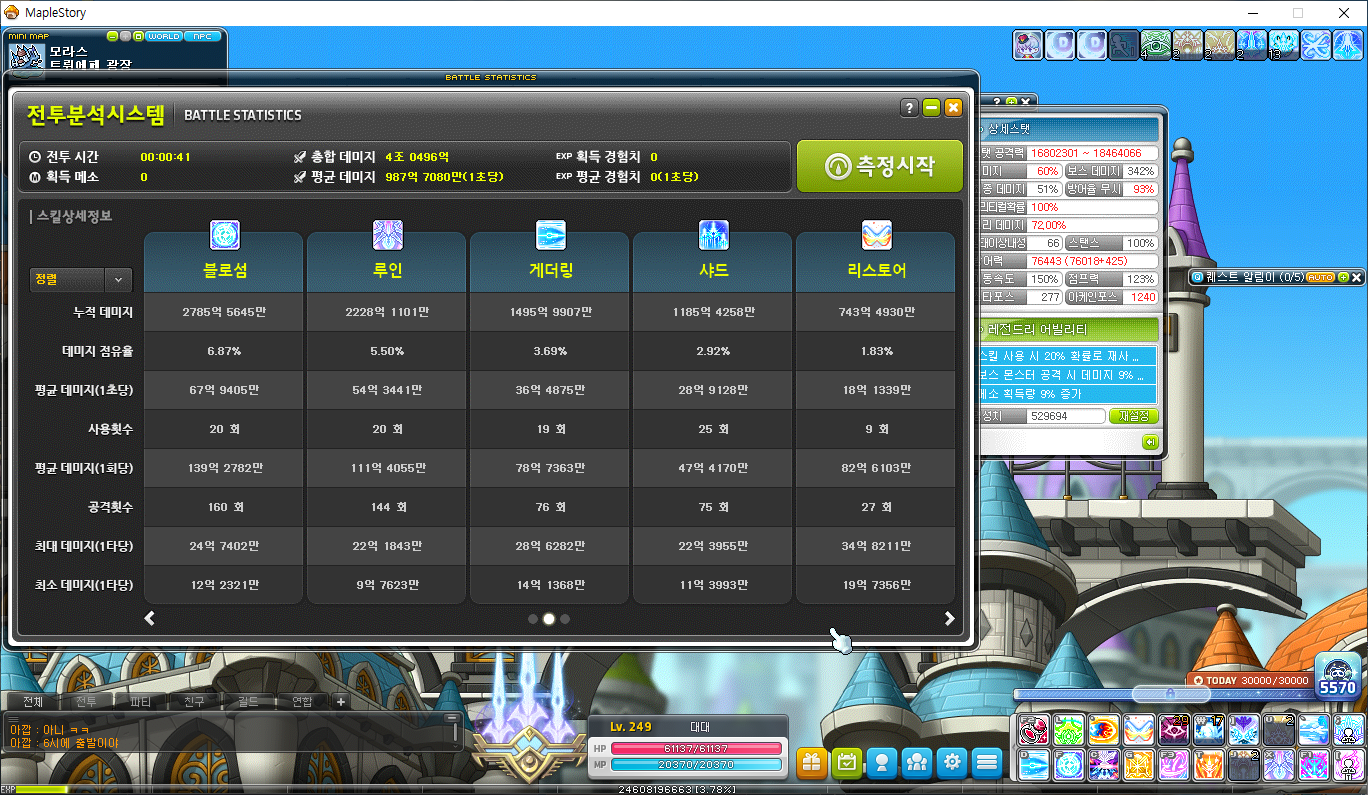
Task: Select the 루인 skill icon in battle statistics
Action: (x=387, y=235)
